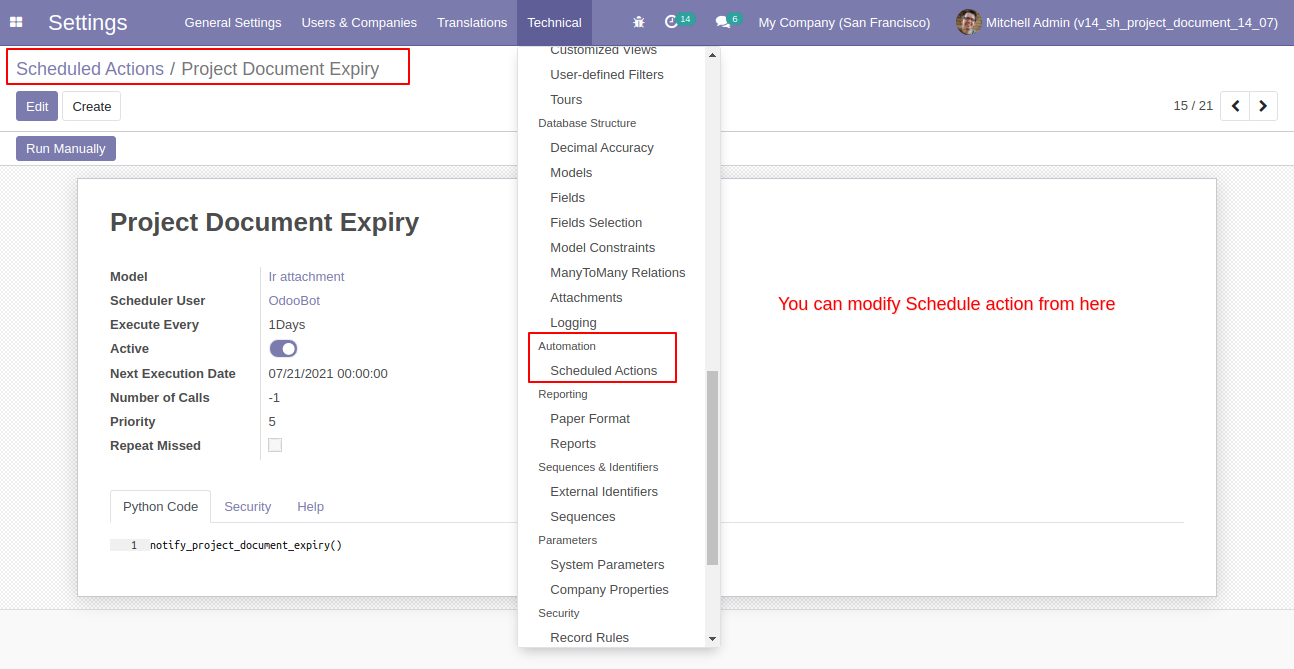Switch to Help tab
This screenshot has width=1294, height=669.
(x=311, y=506)
